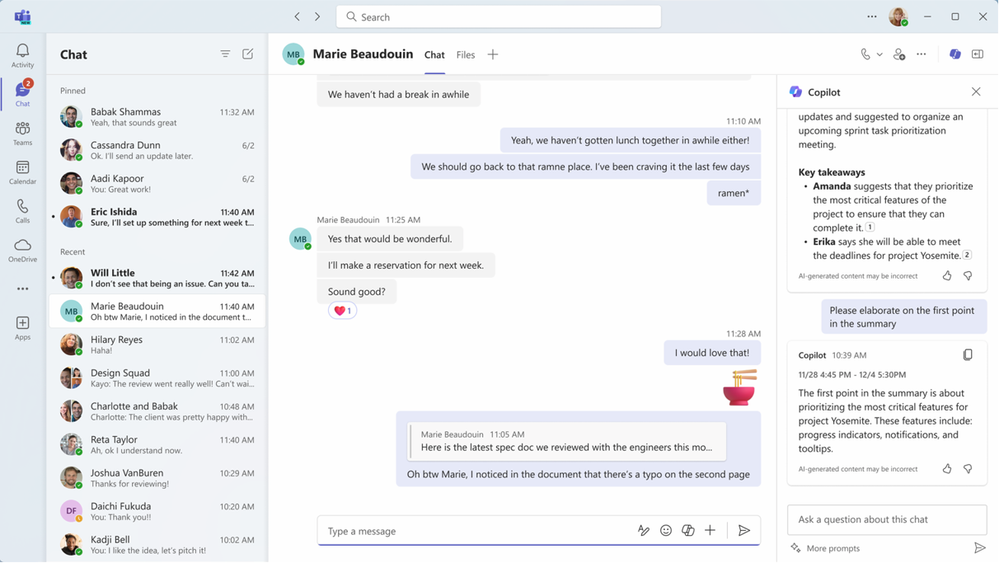
Task: Copy Copilot response with clipboard icon
Action: 967,355
